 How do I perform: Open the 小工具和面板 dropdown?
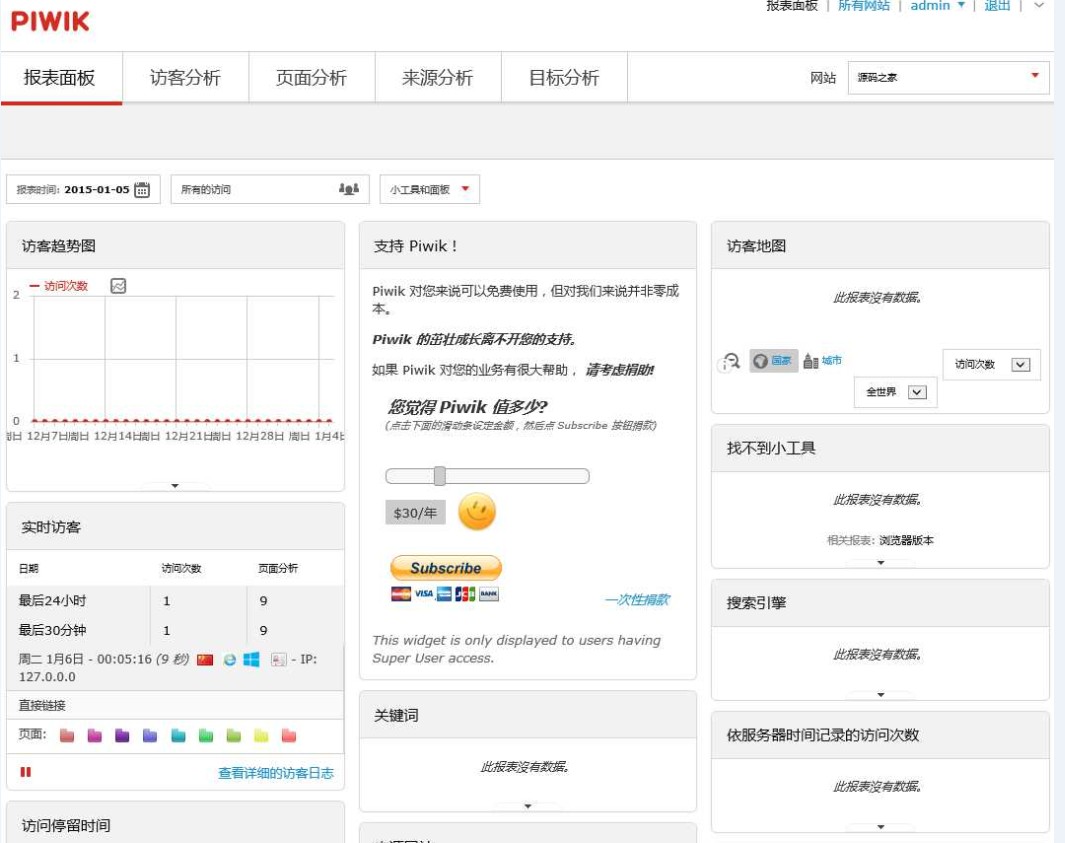click(429, 190)
